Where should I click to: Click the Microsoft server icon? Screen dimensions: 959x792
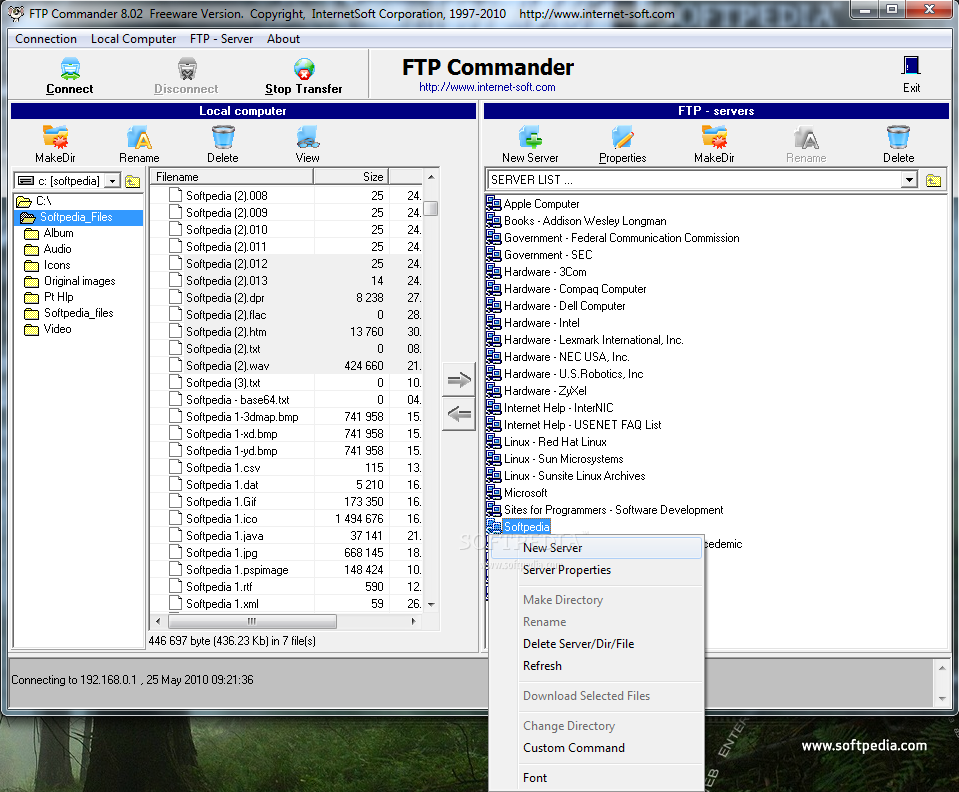pyautogui.click(x=494, y=492)
